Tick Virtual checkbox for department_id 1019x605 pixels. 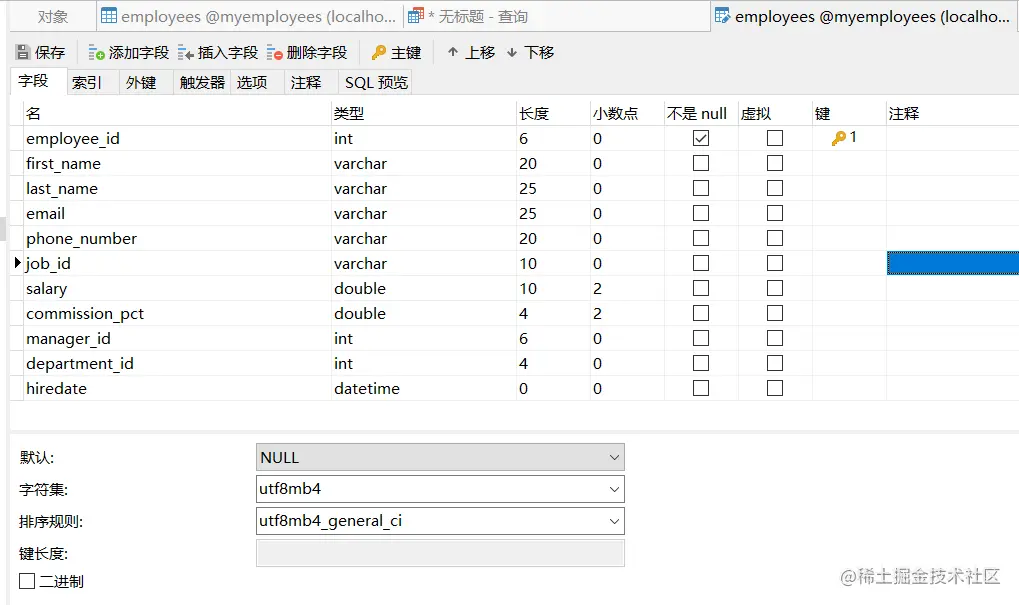pos(775,363)
